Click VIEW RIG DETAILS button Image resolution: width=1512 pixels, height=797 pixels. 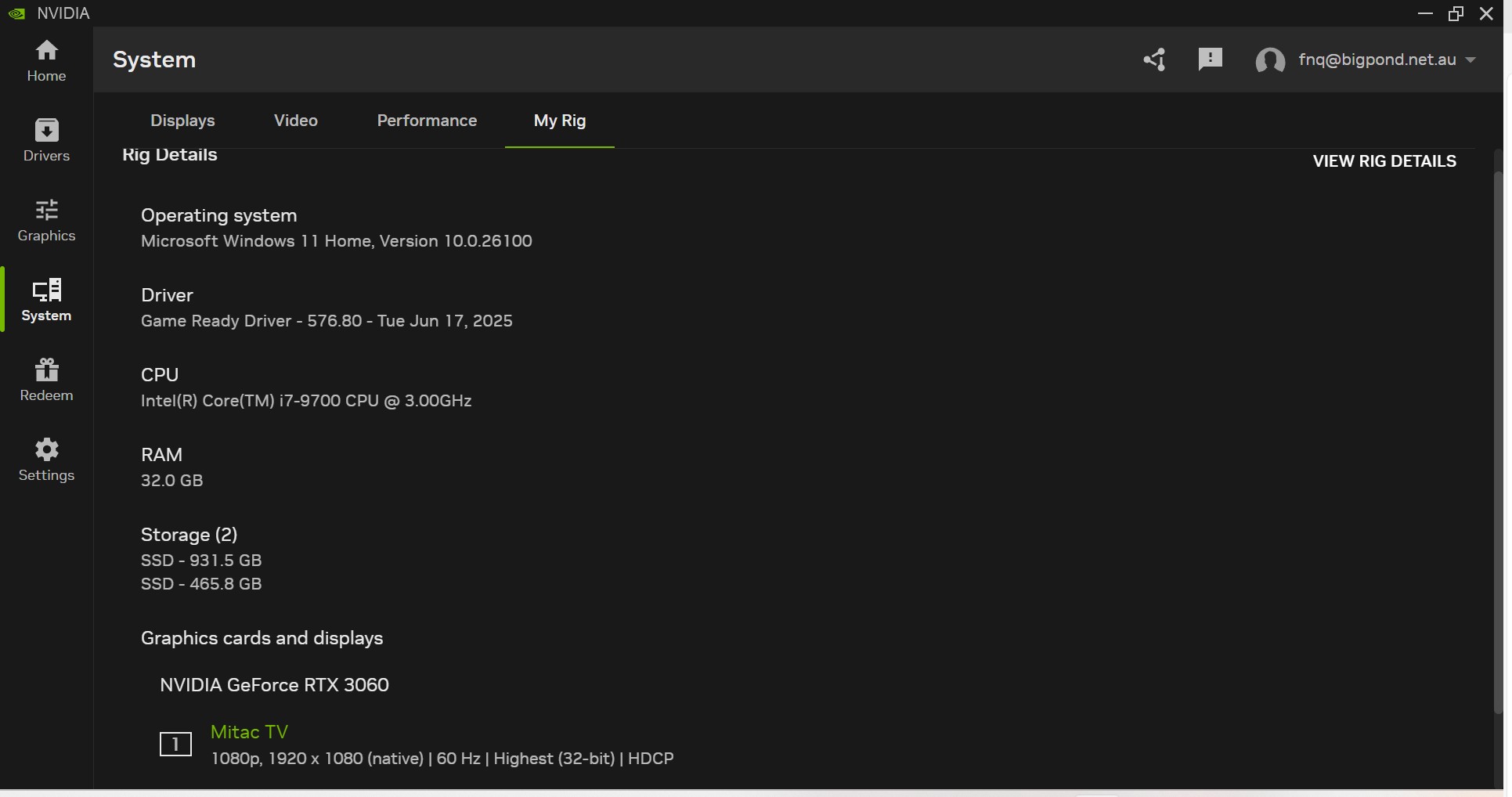click(x=1384, y=161)
